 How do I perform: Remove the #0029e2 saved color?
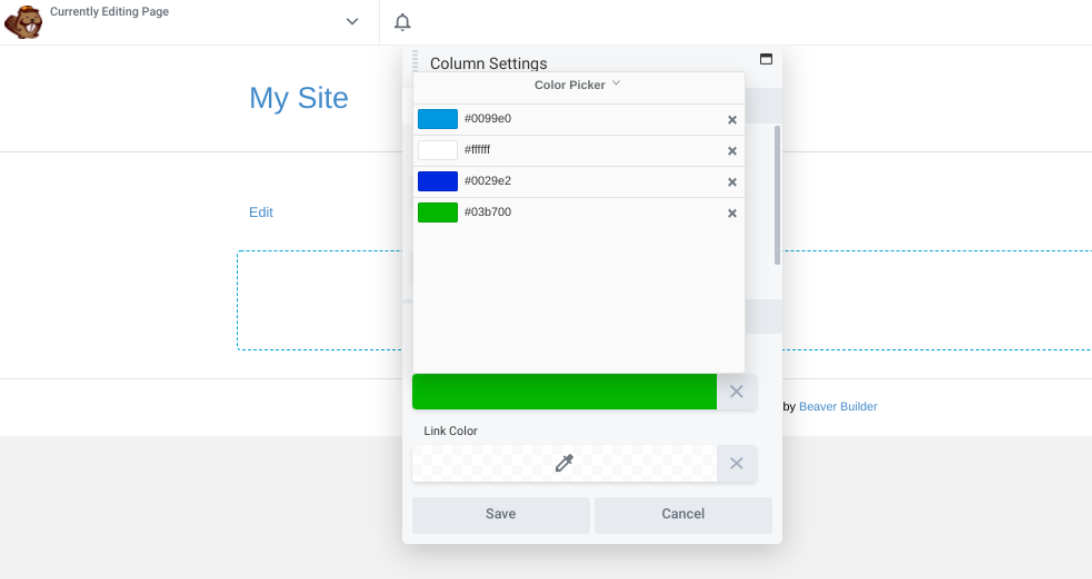tap(732, 181)
